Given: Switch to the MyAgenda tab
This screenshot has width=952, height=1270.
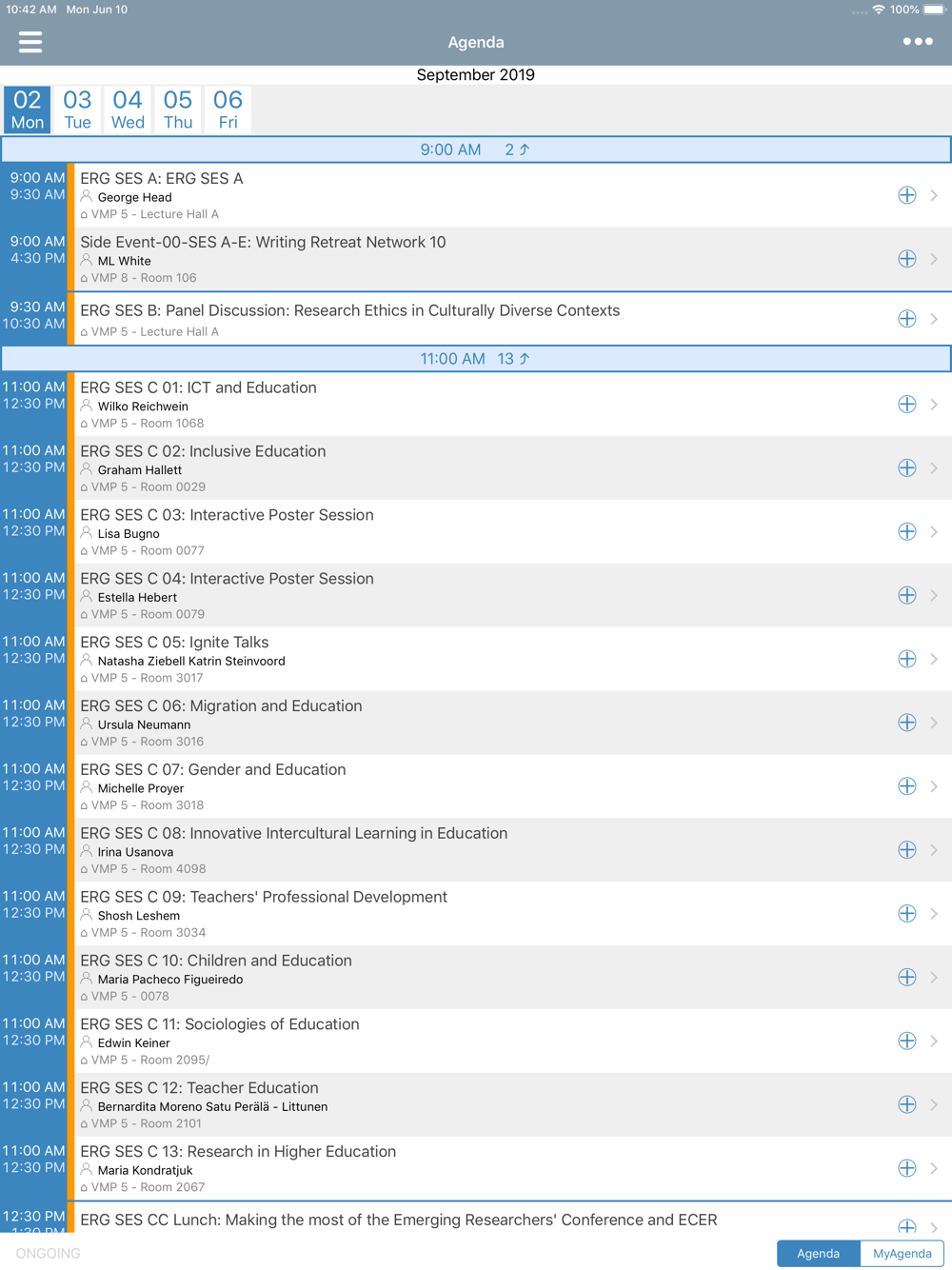Looking at the screenshot, I should click(x=902, y=1253).
